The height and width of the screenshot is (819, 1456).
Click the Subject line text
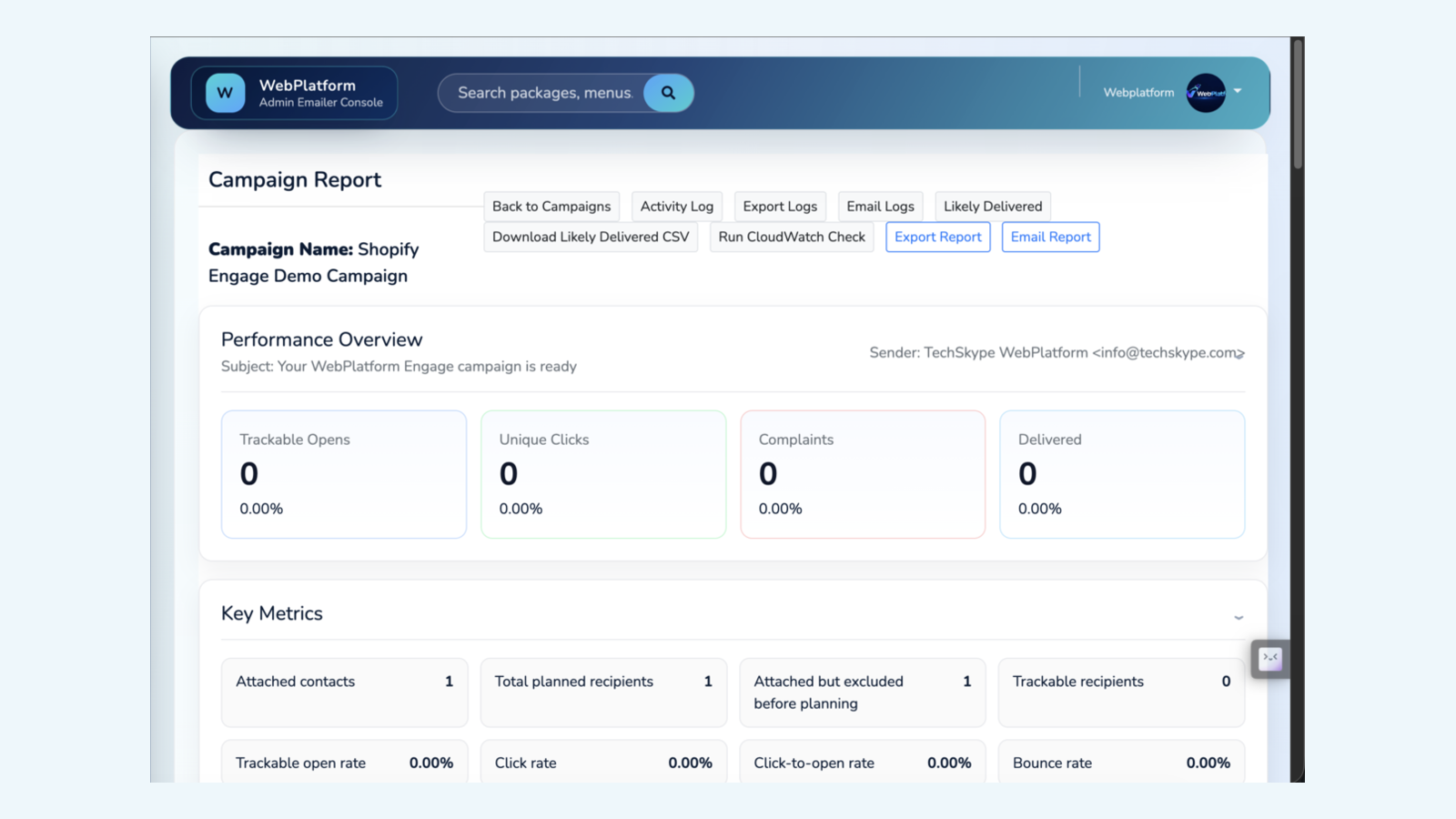(x=399, y=367)
